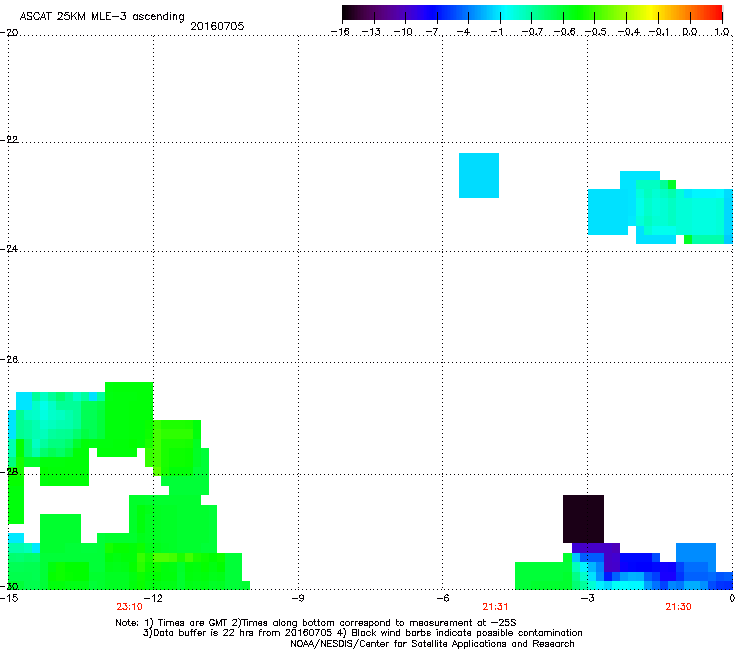This screenshot has width=740, height=650.
Task: Click the -28 latitude axis label
Action: pyautogui.click(x=9, y=472)
